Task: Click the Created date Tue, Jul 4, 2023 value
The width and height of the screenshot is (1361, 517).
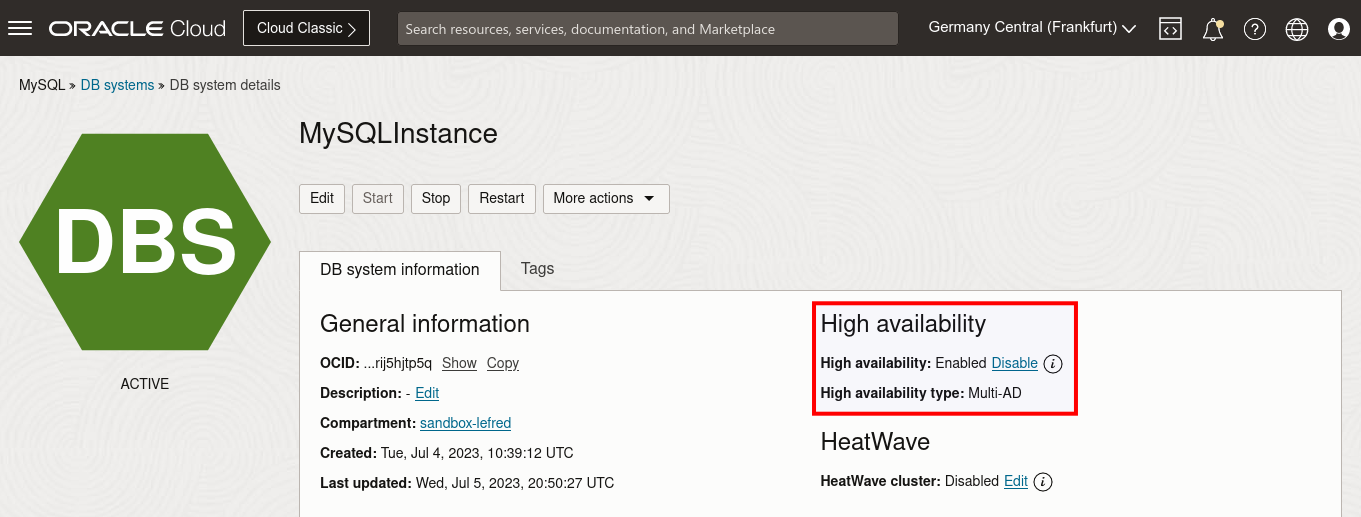Action: pyautogui.click(x=477, y=453)
